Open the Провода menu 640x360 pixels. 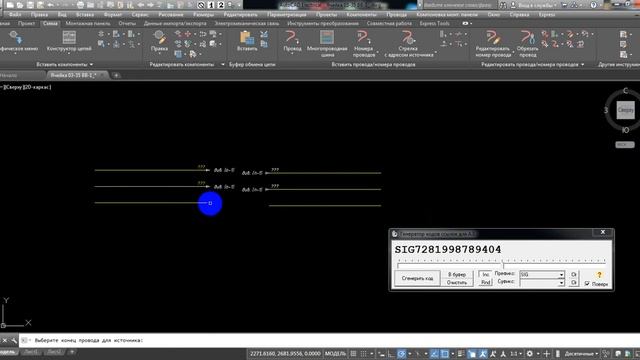coord(396,14)
